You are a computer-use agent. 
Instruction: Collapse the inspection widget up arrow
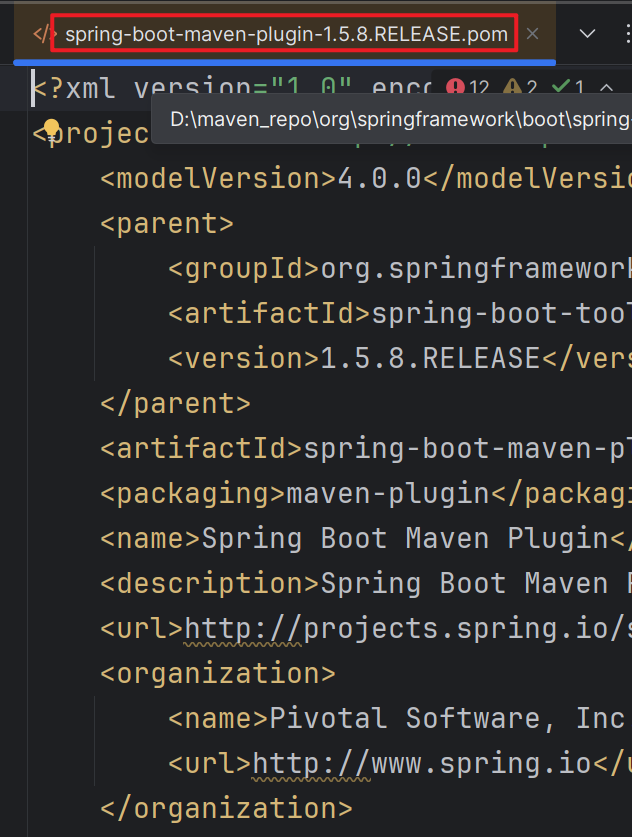tap(606, 87)
